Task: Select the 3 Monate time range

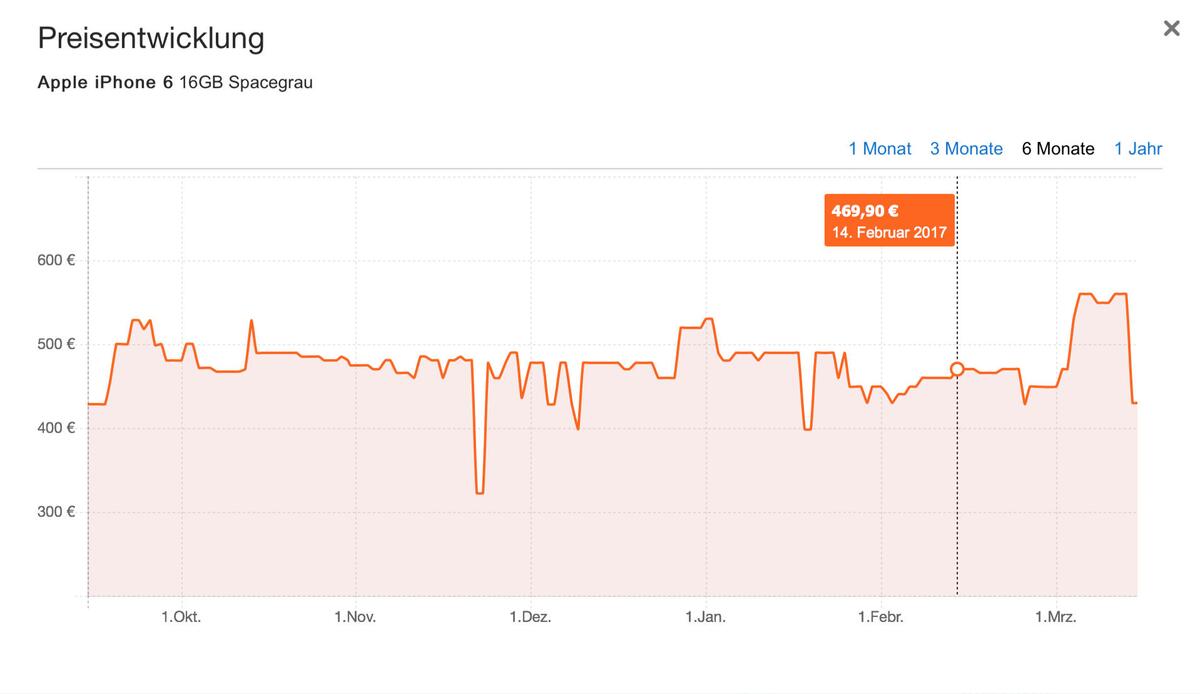Action: pyautogui.click(x=966, y=149)
